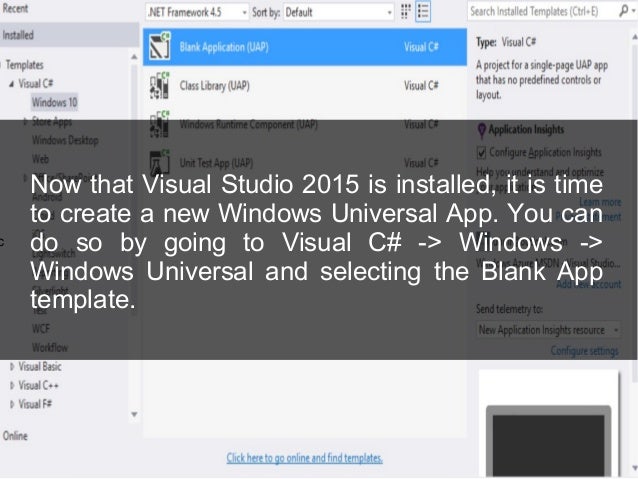Open the Configure settings link
Viewport: 638px width, 479px height.
[585, 351]
